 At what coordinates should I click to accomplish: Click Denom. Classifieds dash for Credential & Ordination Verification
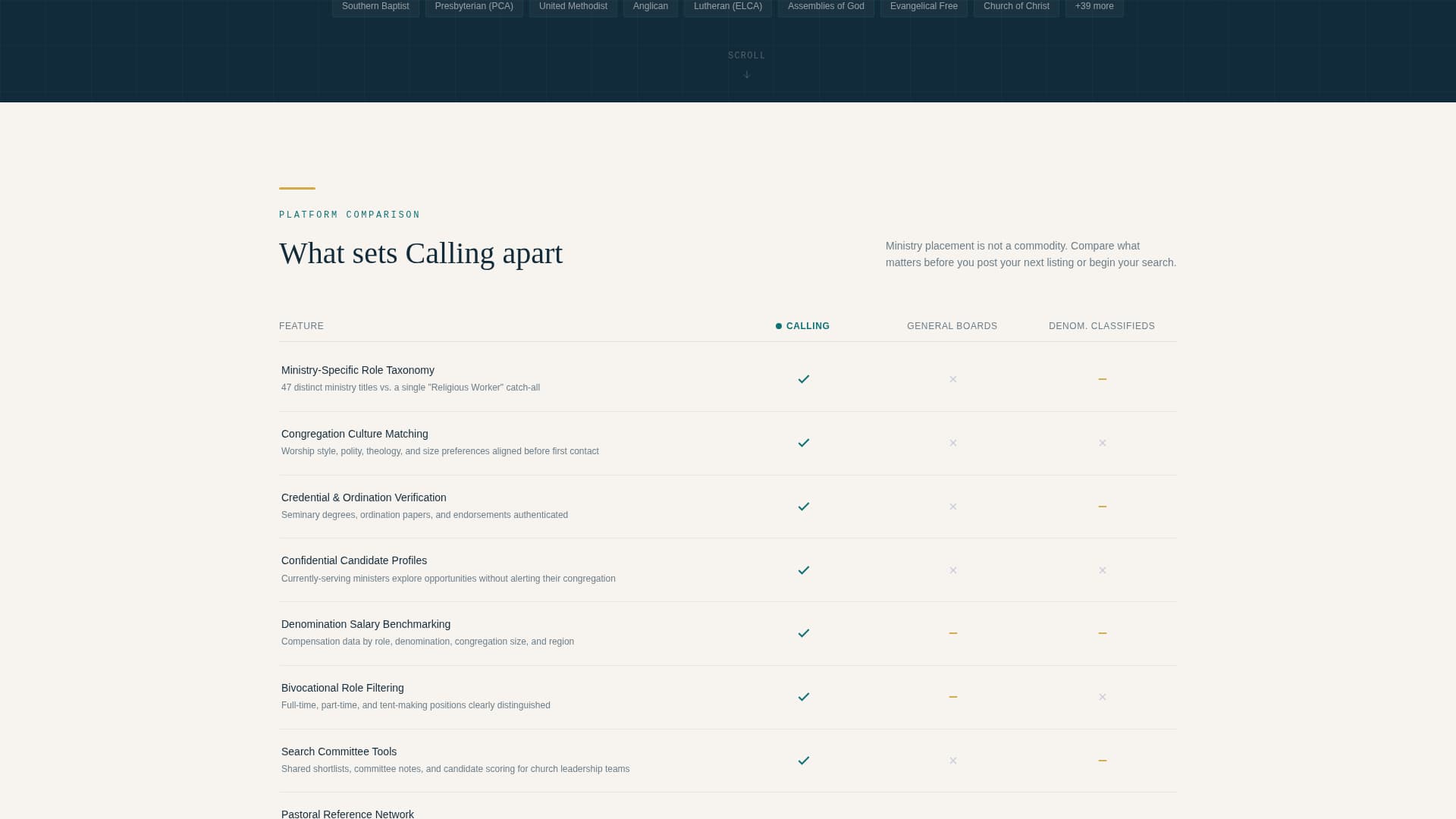pos(1103,507)
